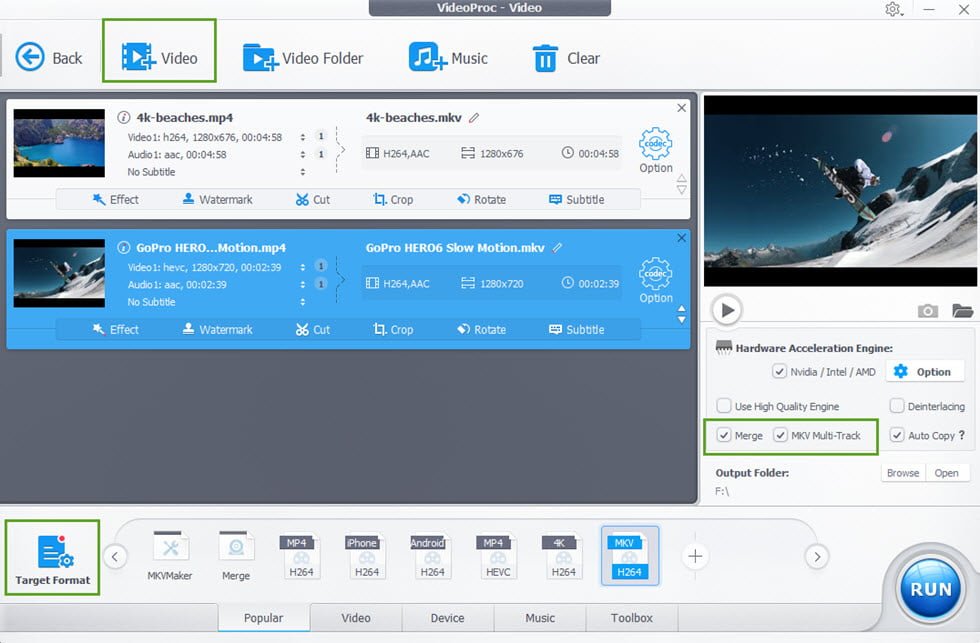Click the Add Video Folder icon
980x643 pixels.
tap(260, 58)
